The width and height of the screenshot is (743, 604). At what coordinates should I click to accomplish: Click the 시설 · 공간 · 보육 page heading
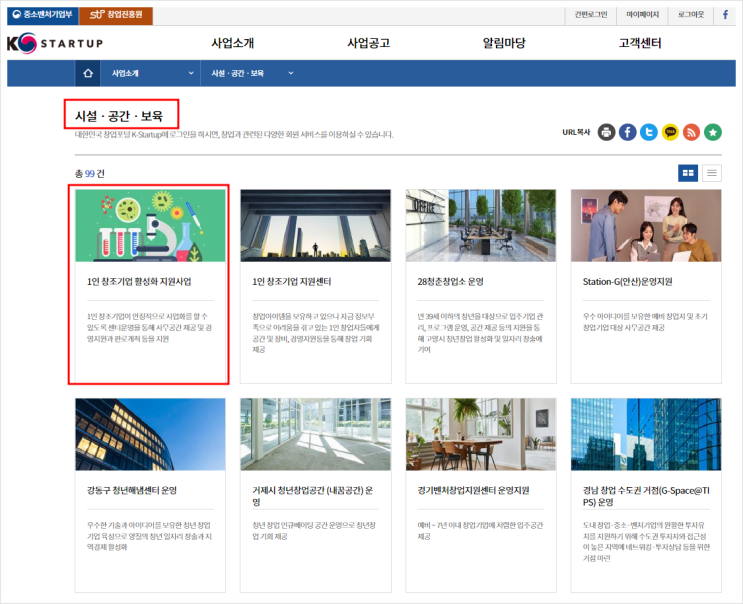click(x=119, y=116)
